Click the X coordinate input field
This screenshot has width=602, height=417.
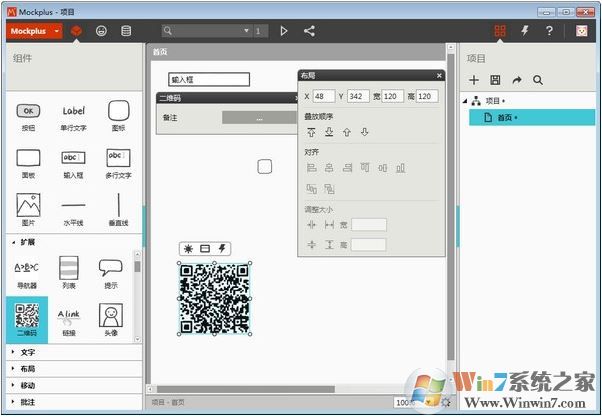tap(323, 96)
